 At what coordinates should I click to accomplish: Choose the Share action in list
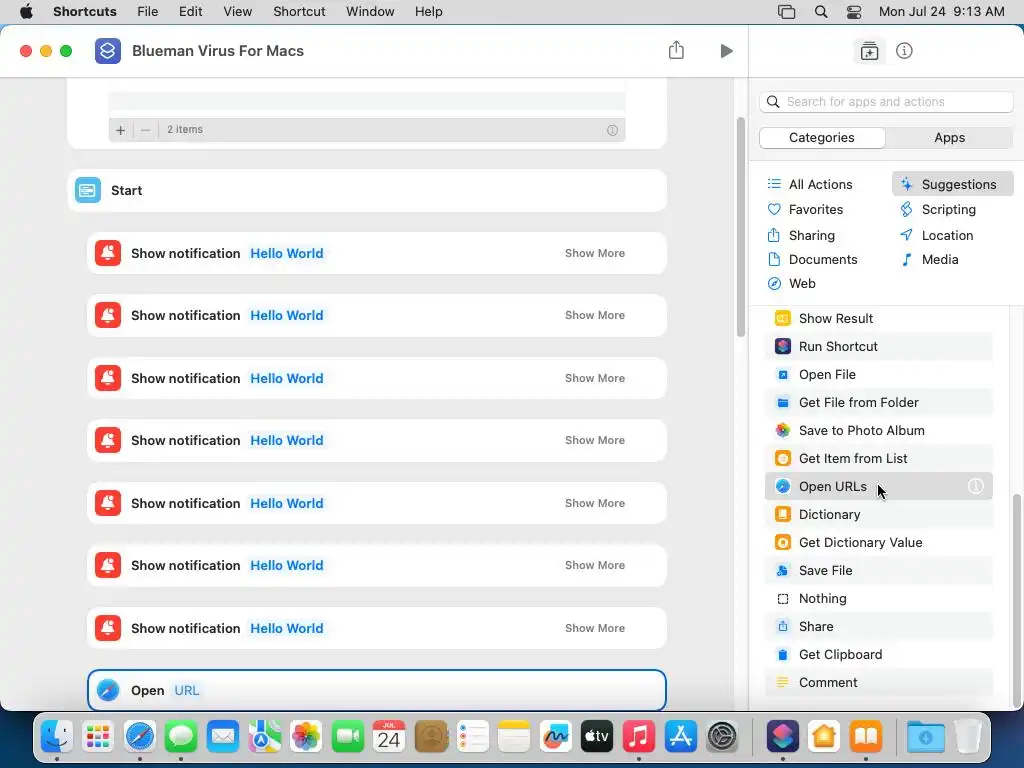click(878, 627)
